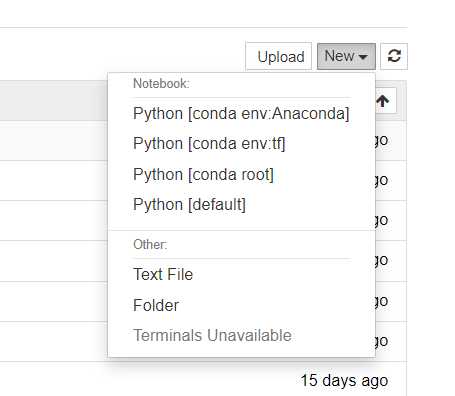Click the sort arrow icon in list header

[383, 101]
